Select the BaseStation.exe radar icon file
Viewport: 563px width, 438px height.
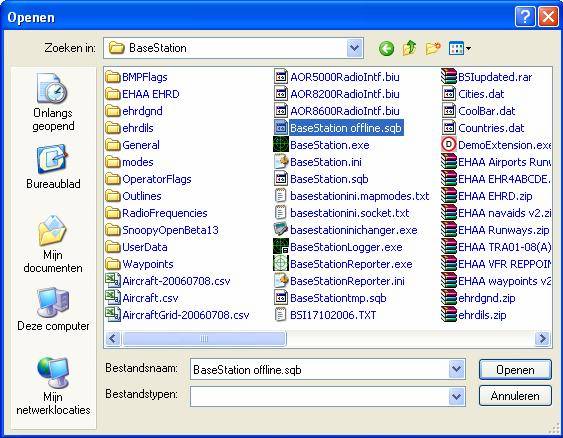click(x=281, y=145)
